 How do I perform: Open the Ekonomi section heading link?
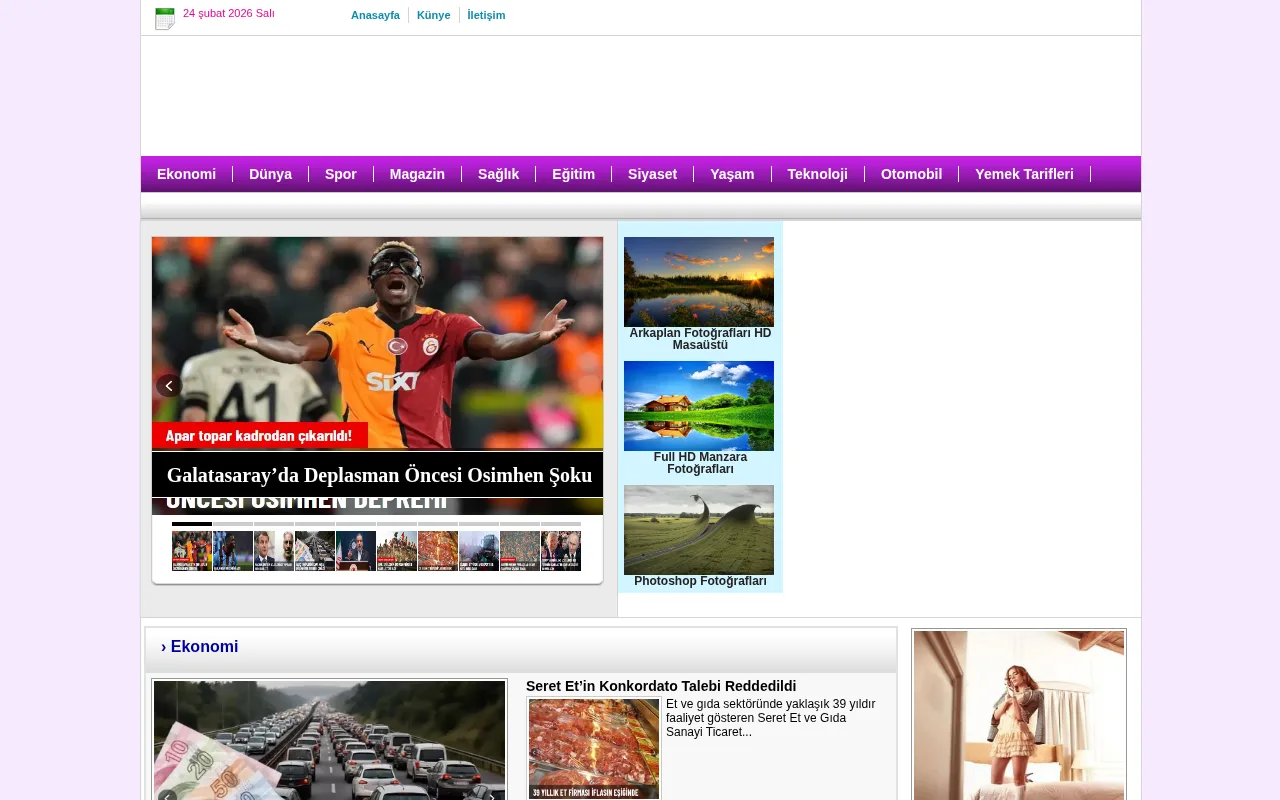(204, 647)
